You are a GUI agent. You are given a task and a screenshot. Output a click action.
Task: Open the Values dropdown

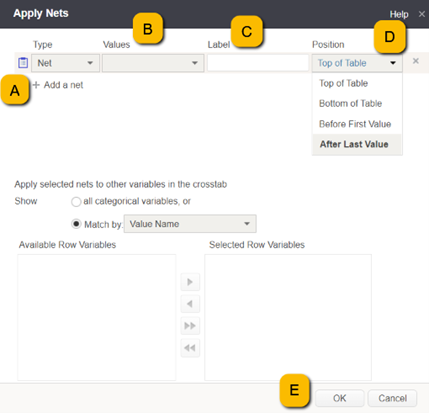click(x=153, y=63)
